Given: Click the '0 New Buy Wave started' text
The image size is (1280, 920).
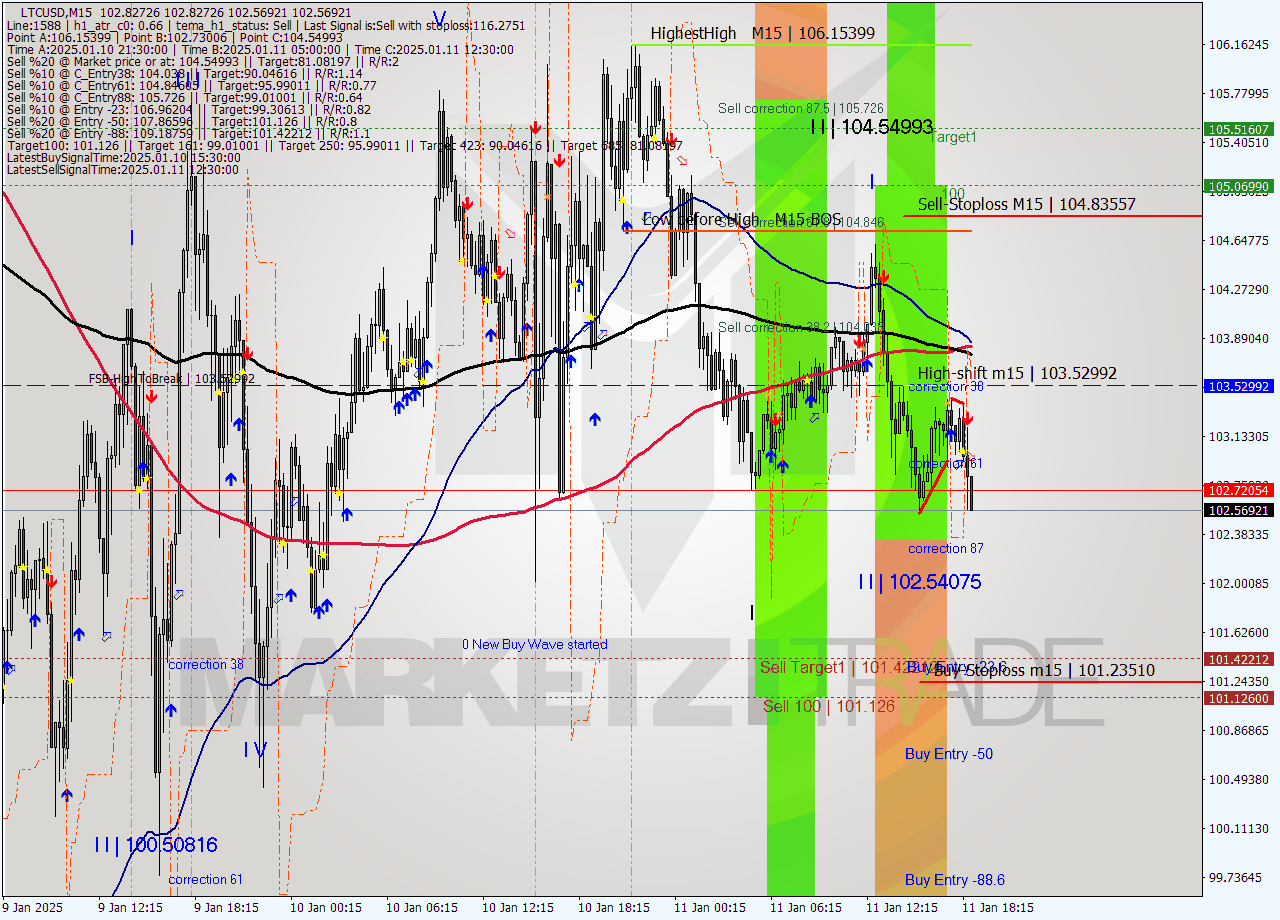Looking at the screenshot, I should coord(534,644).
